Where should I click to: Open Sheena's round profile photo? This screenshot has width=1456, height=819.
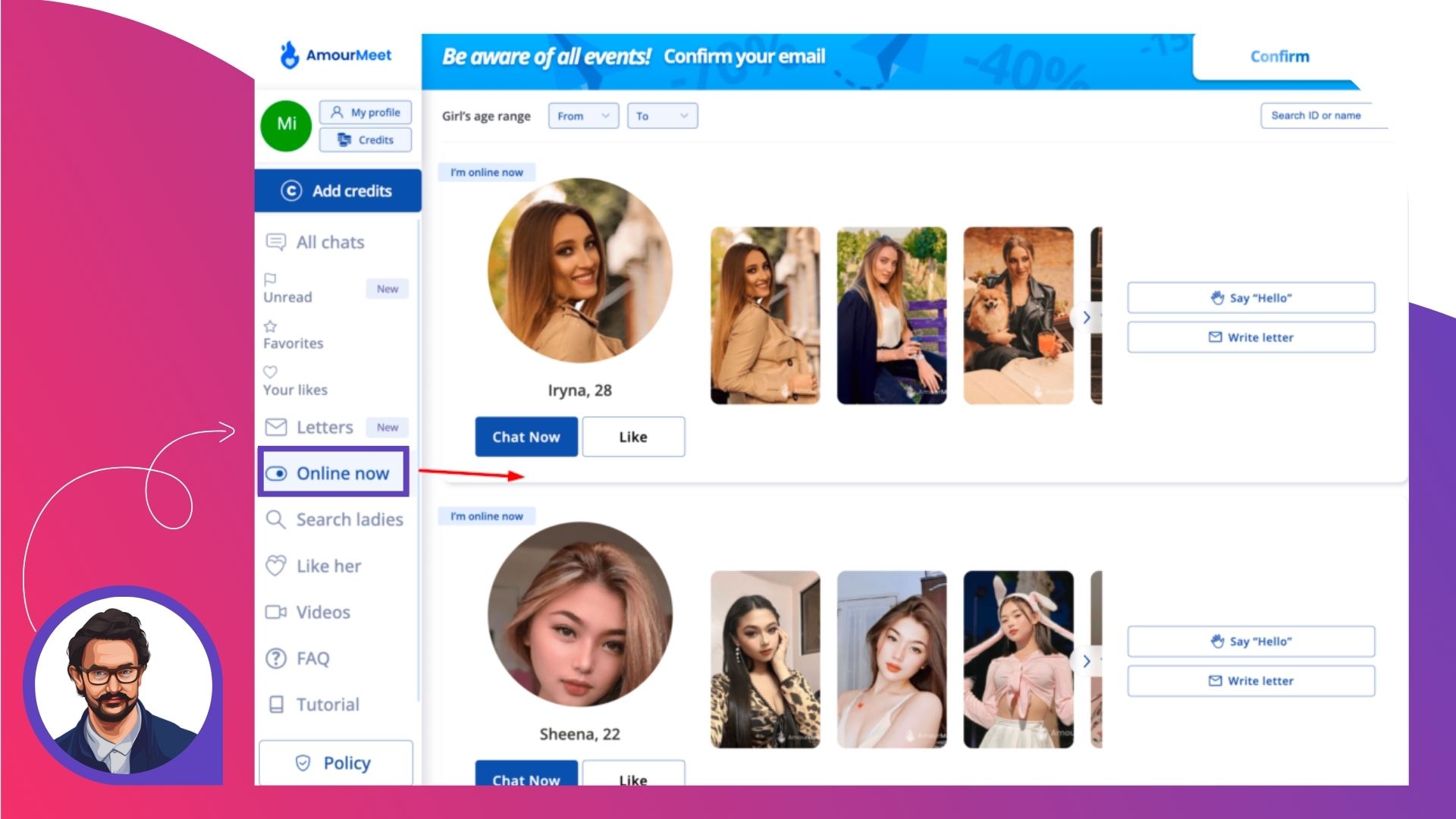[579, 614]
